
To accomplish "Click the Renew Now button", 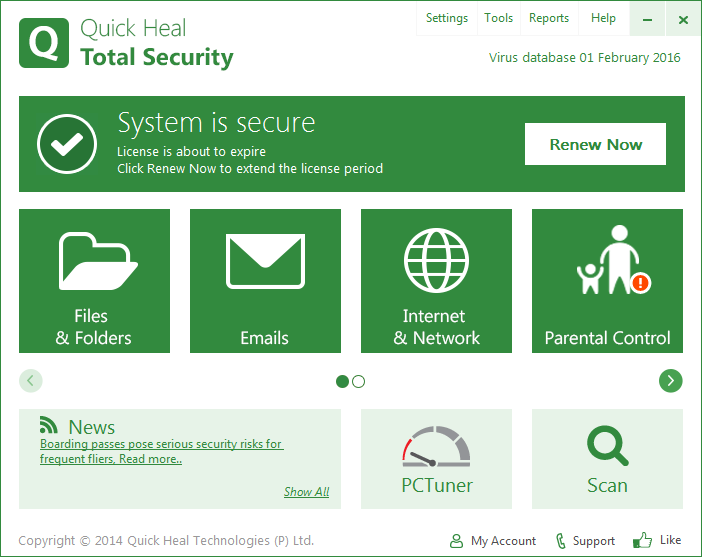I will [x=595, y=144].
